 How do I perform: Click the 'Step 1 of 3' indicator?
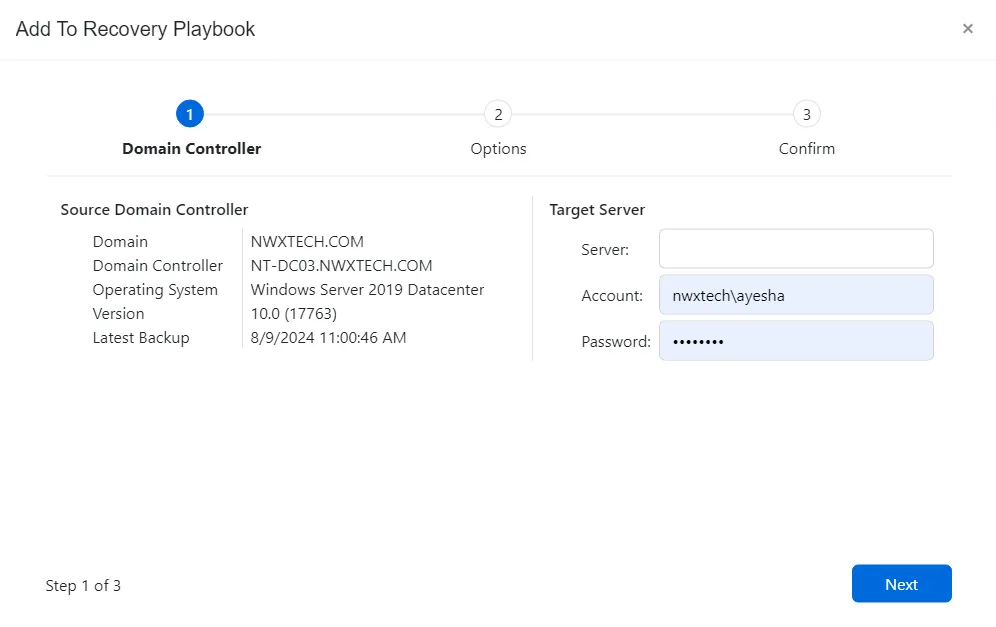[83, 586]
